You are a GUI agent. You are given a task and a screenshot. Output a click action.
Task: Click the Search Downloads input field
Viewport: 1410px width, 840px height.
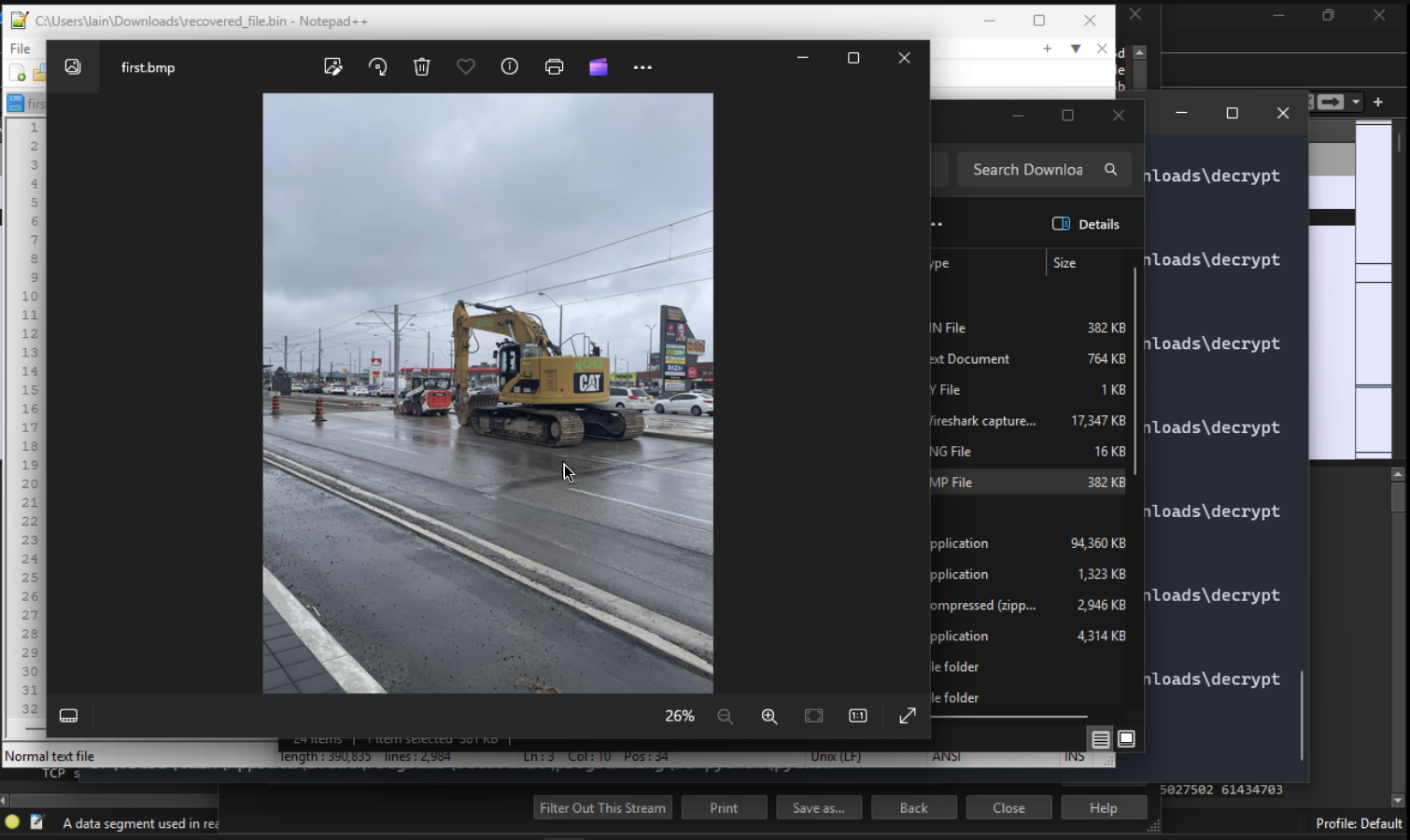[1028, 170]
